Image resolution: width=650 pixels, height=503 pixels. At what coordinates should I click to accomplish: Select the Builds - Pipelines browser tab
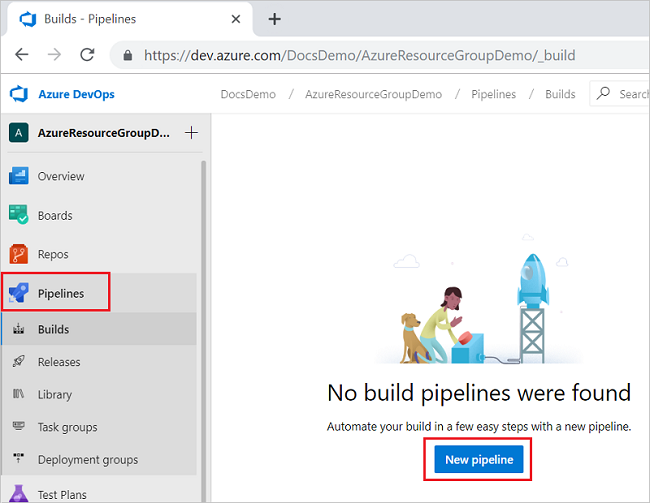(x=129, y=19)
